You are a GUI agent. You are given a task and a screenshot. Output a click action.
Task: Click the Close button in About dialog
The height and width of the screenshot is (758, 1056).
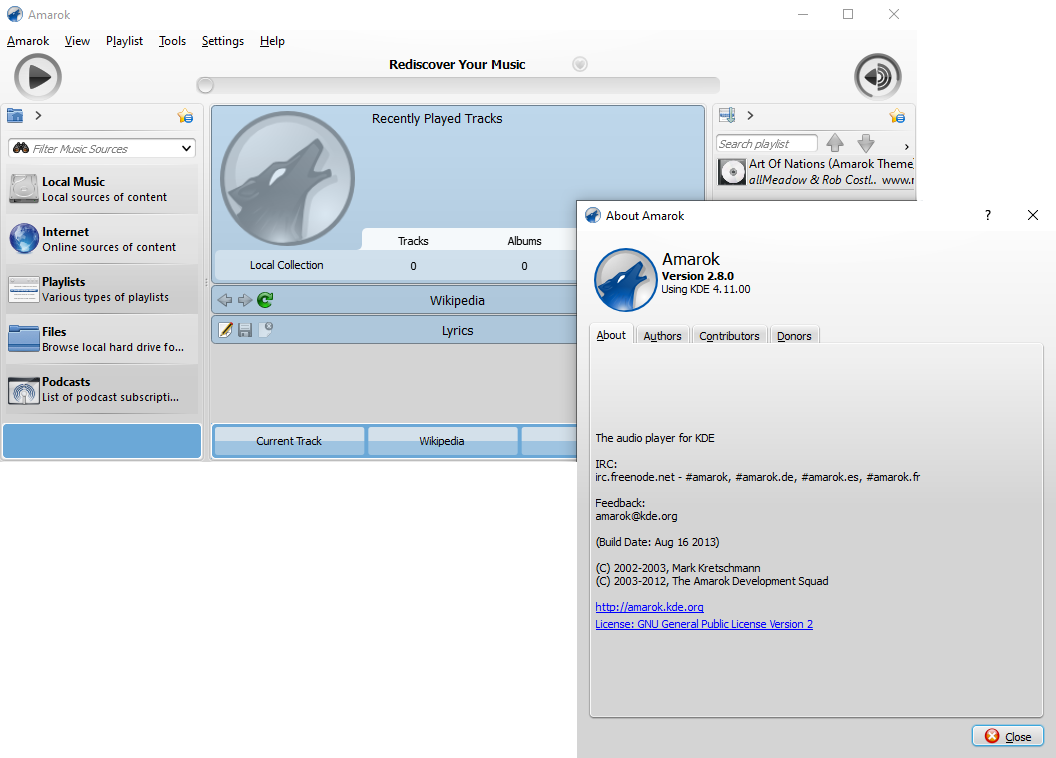pyautogui.click(x=1008, y=736)
